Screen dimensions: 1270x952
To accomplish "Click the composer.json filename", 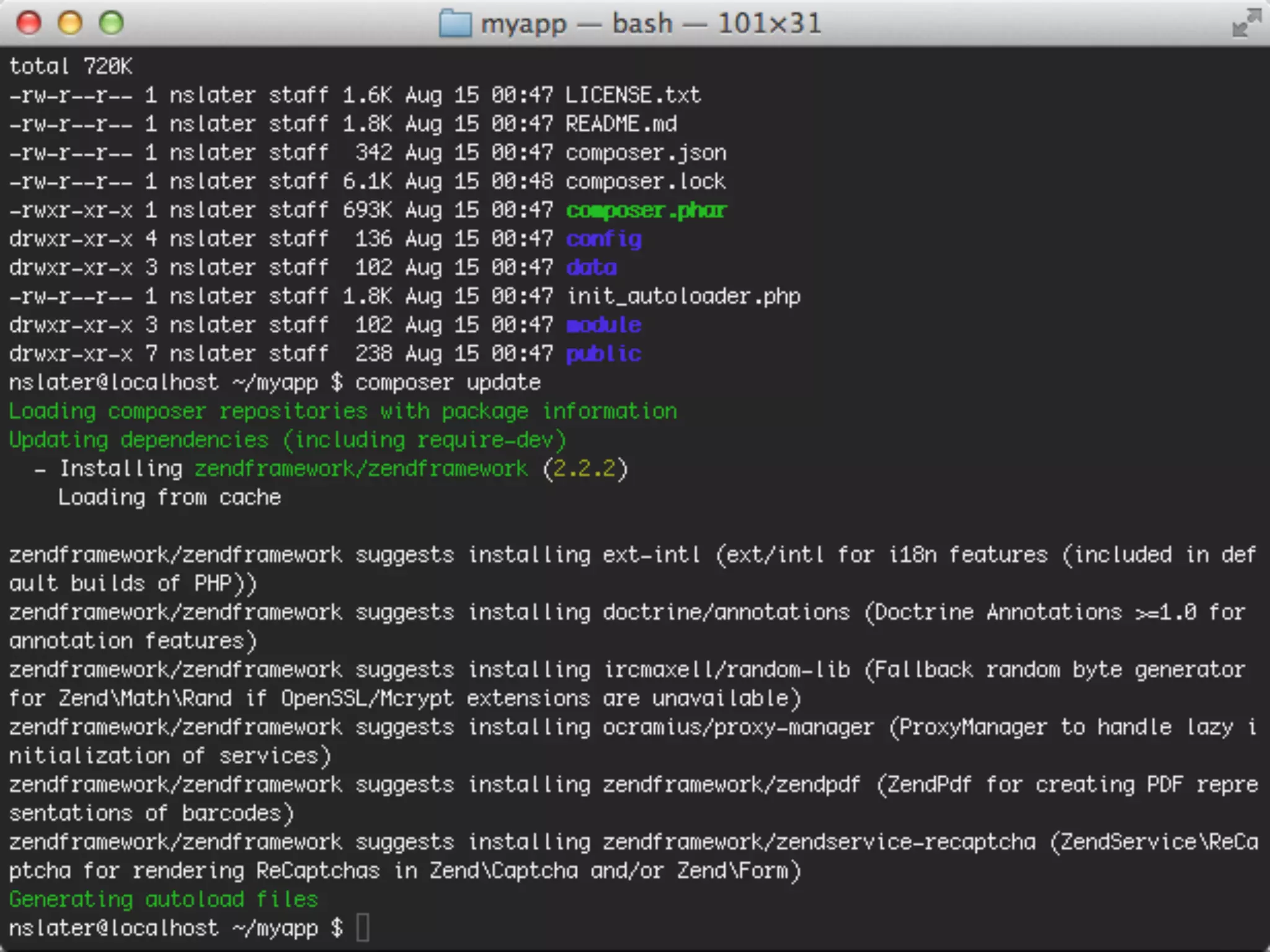I will (646, 152).
